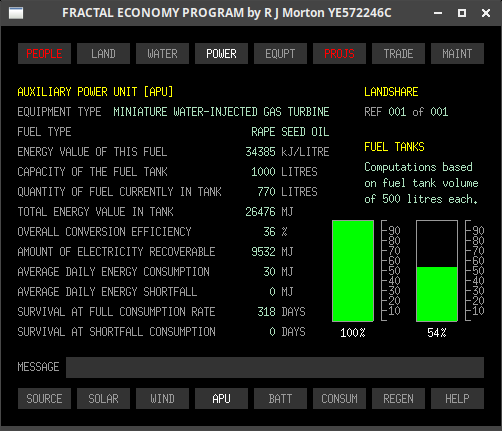Click the window title bar text

coord(227,13)
